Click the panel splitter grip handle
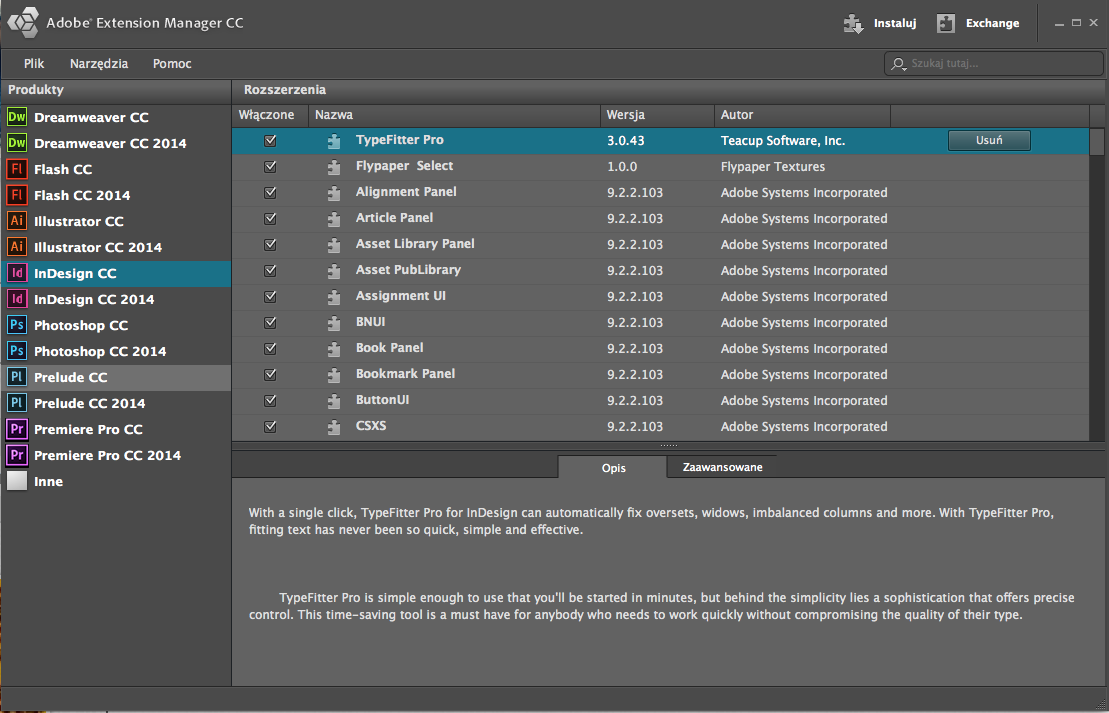Image resolution: width=1109 pixels, height=713 pixels. tap(668, 446)
